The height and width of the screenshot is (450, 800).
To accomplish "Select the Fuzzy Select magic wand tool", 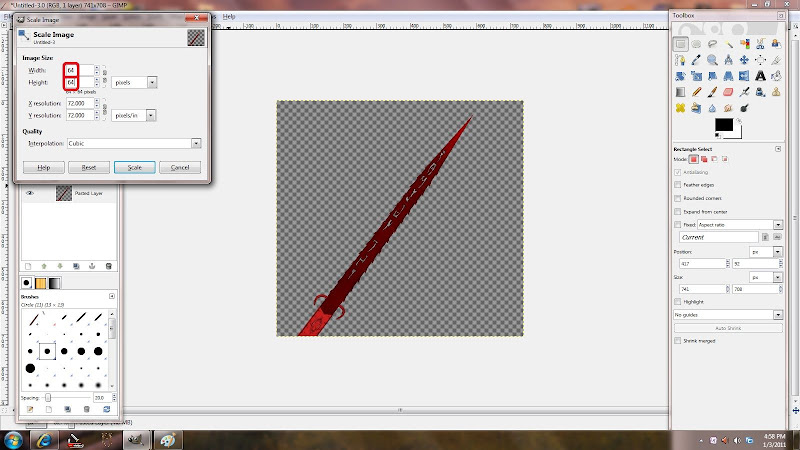I will (728, 44).
